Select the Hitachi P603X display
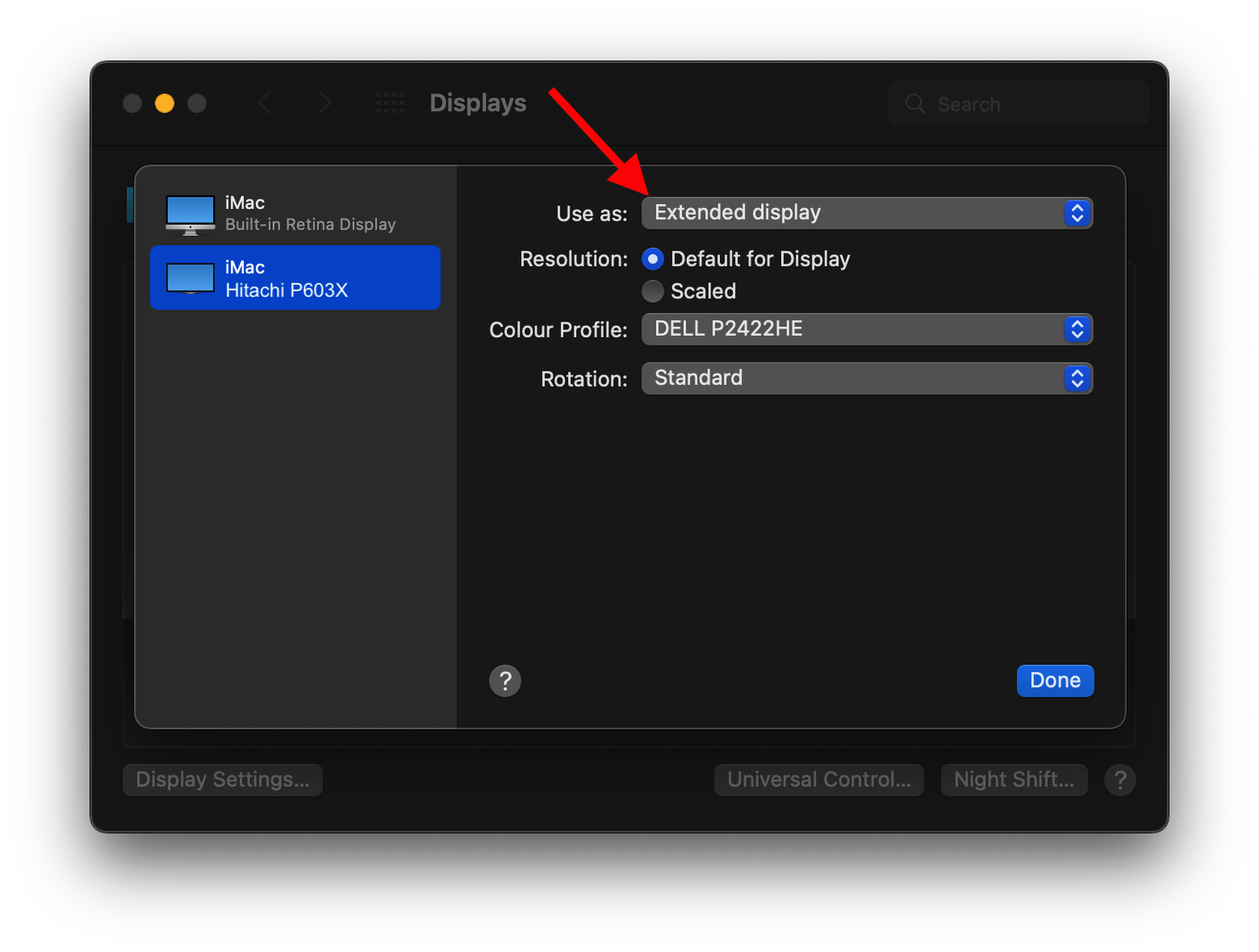The height and width of the screenshot is (952, 1259). 295,278
